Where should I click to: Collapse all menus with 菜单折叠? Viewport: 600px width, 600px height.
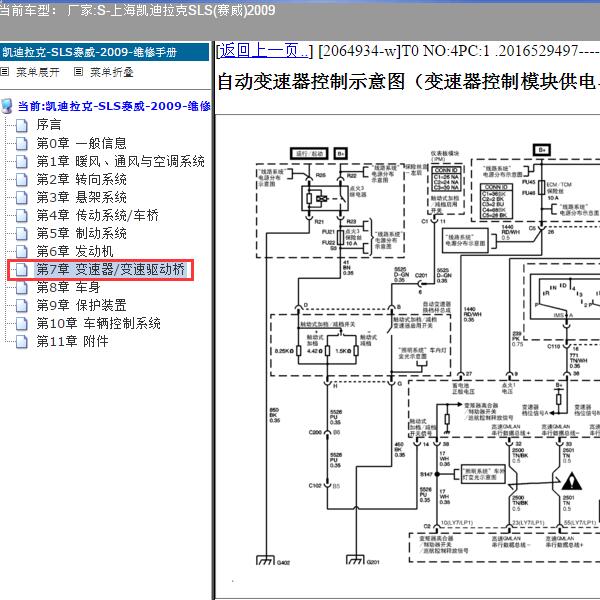111,72
